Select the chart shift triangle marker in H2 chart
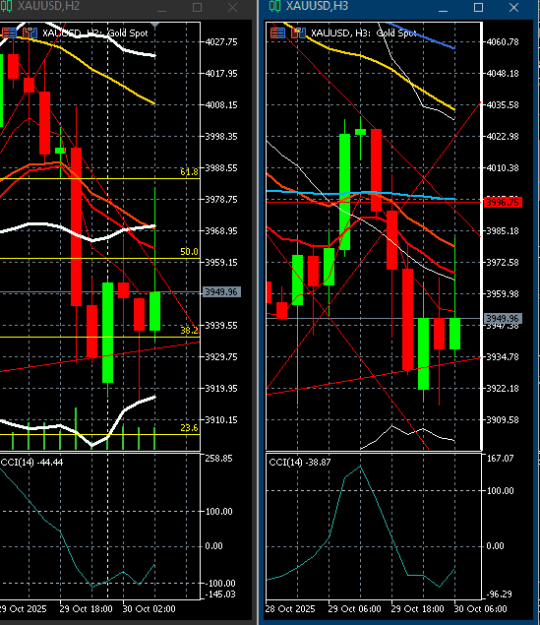The width and height of the screenshot is (540, 625). click(x=155, y=25)
